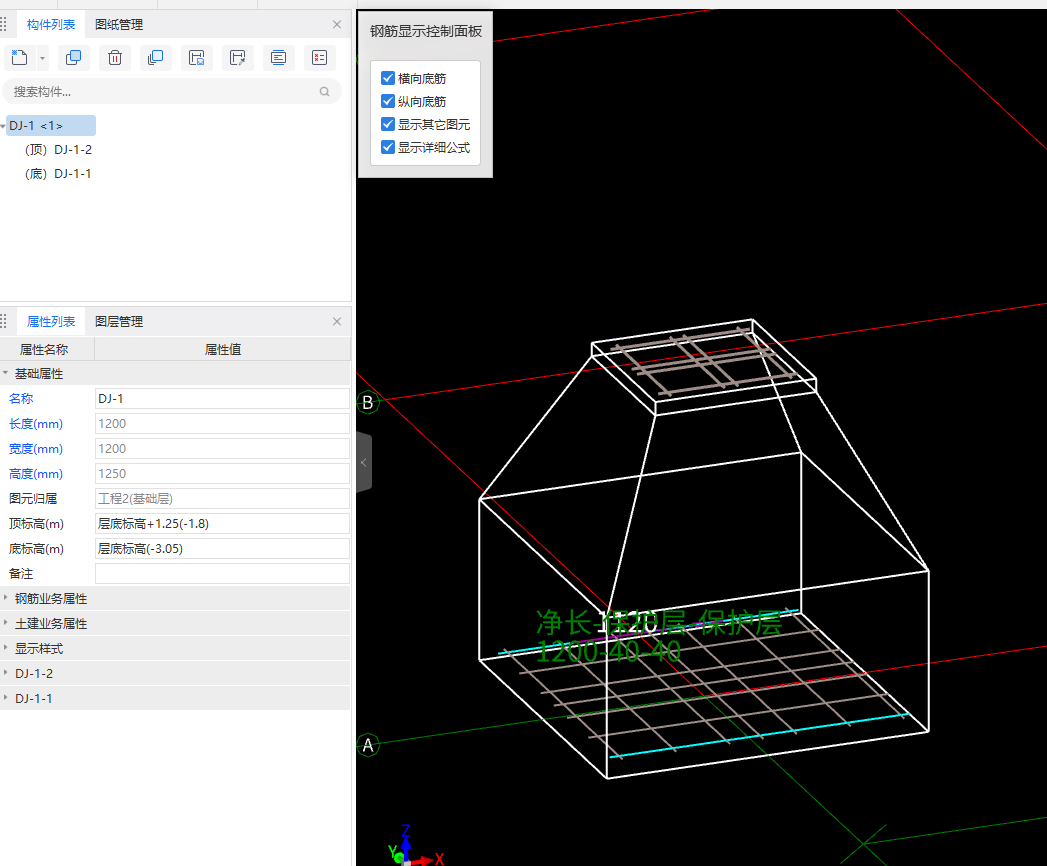Viewport: 1047px width, 866px height.
Task: Click the 顶标高(m) value field
Action: point(222,524)
